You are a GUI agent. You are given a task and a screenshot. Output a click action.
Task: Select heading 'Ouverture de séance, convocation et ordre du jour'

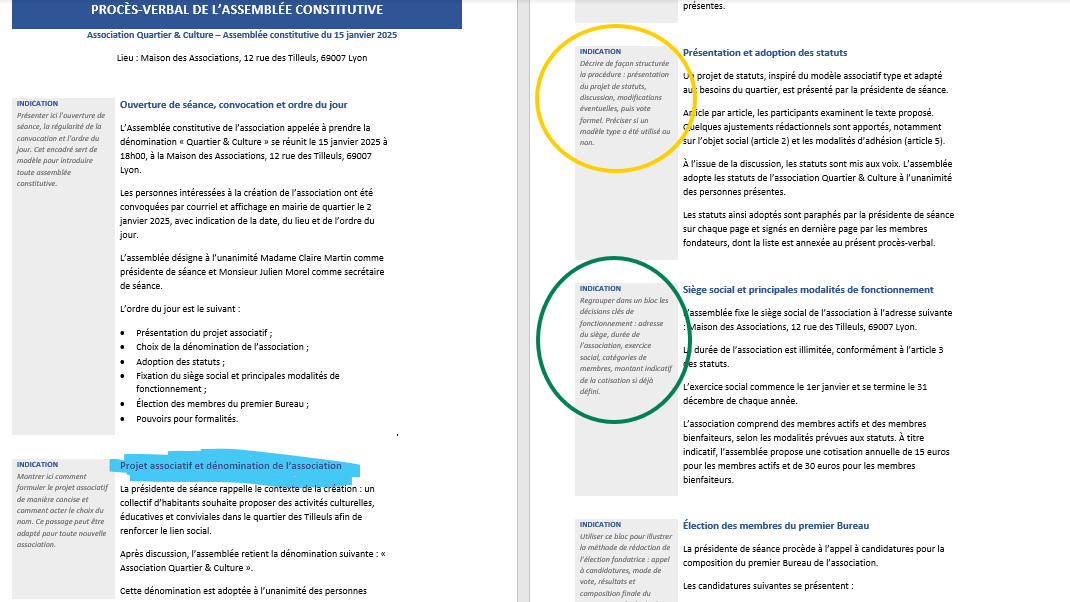click(233, 104)
